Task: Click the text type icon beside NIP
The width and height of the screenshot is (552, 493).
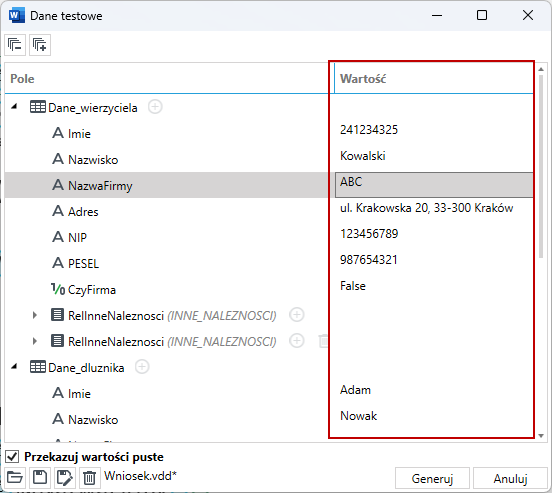Action: [x=58, y=237]
